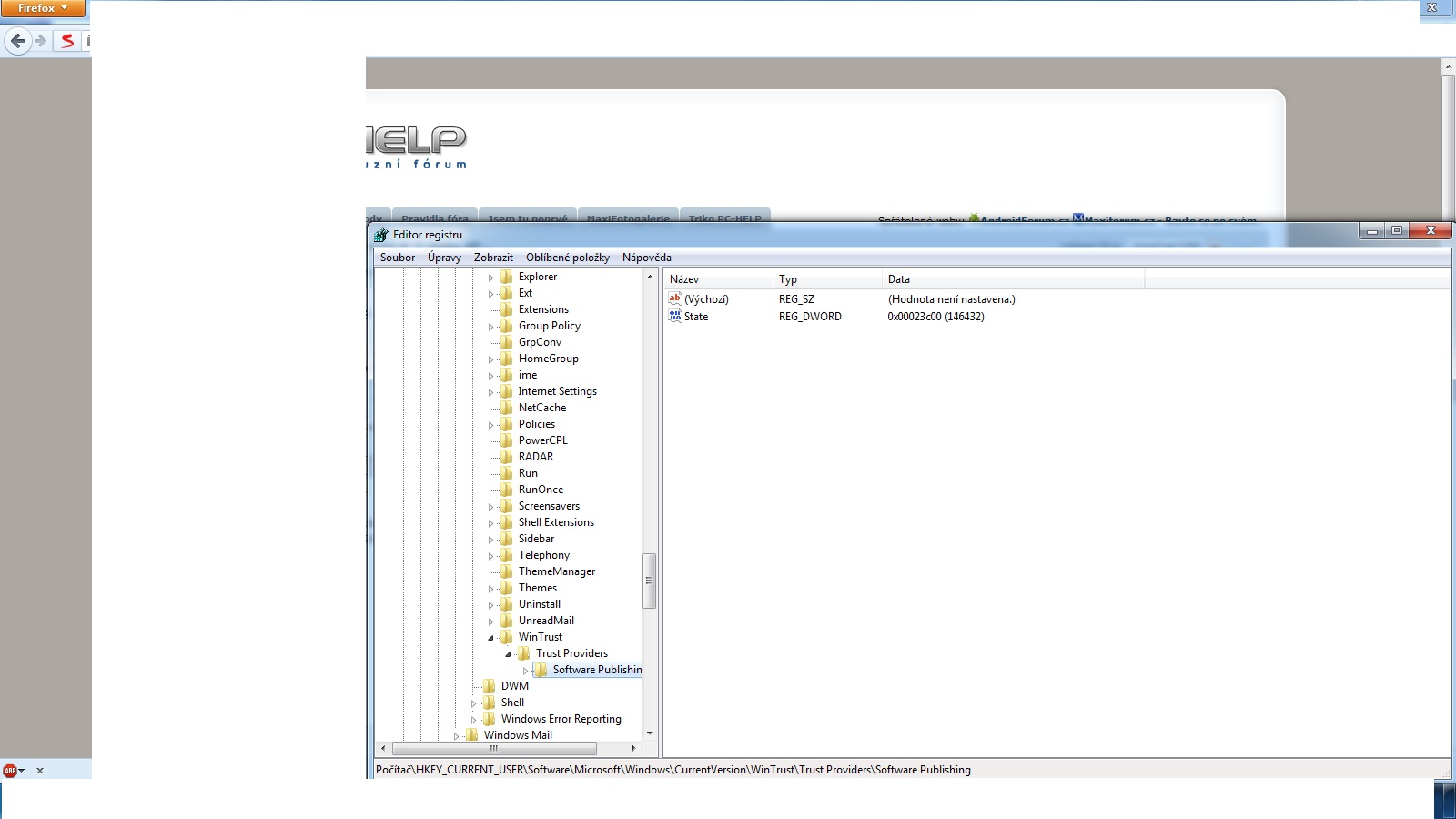Expand the Windows Mail key
1456x819 pixels.
pos(456,736)
